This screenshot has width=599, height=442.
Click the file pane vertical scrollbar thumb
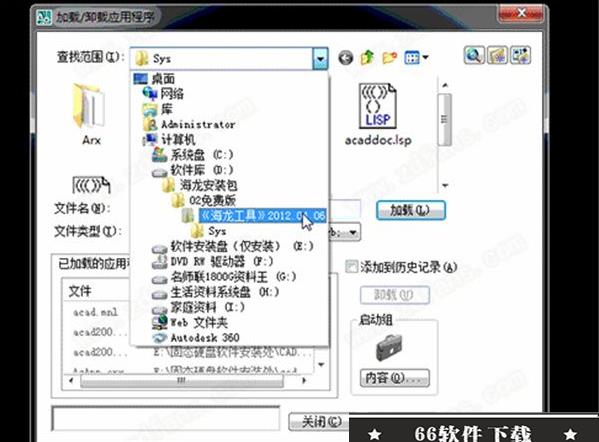pyautogui.click(x=444, y=119)
